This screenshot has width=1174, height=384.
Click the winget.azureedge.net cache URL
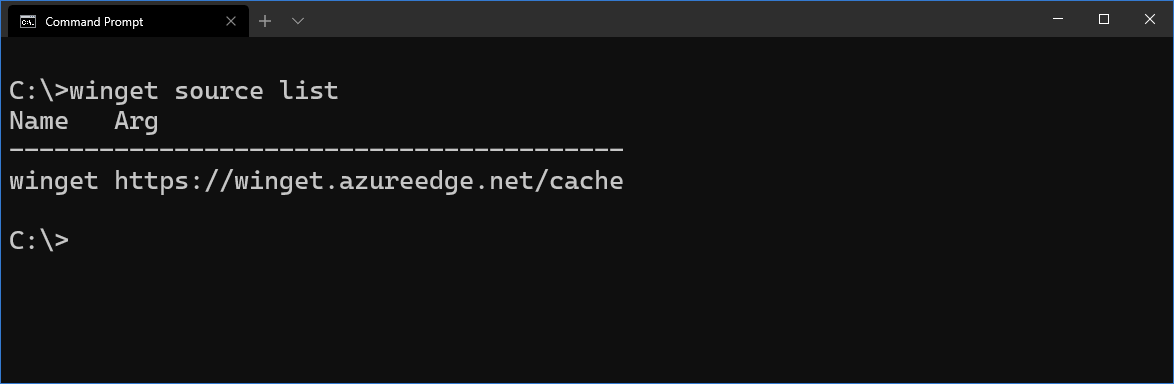pos(368,181)
